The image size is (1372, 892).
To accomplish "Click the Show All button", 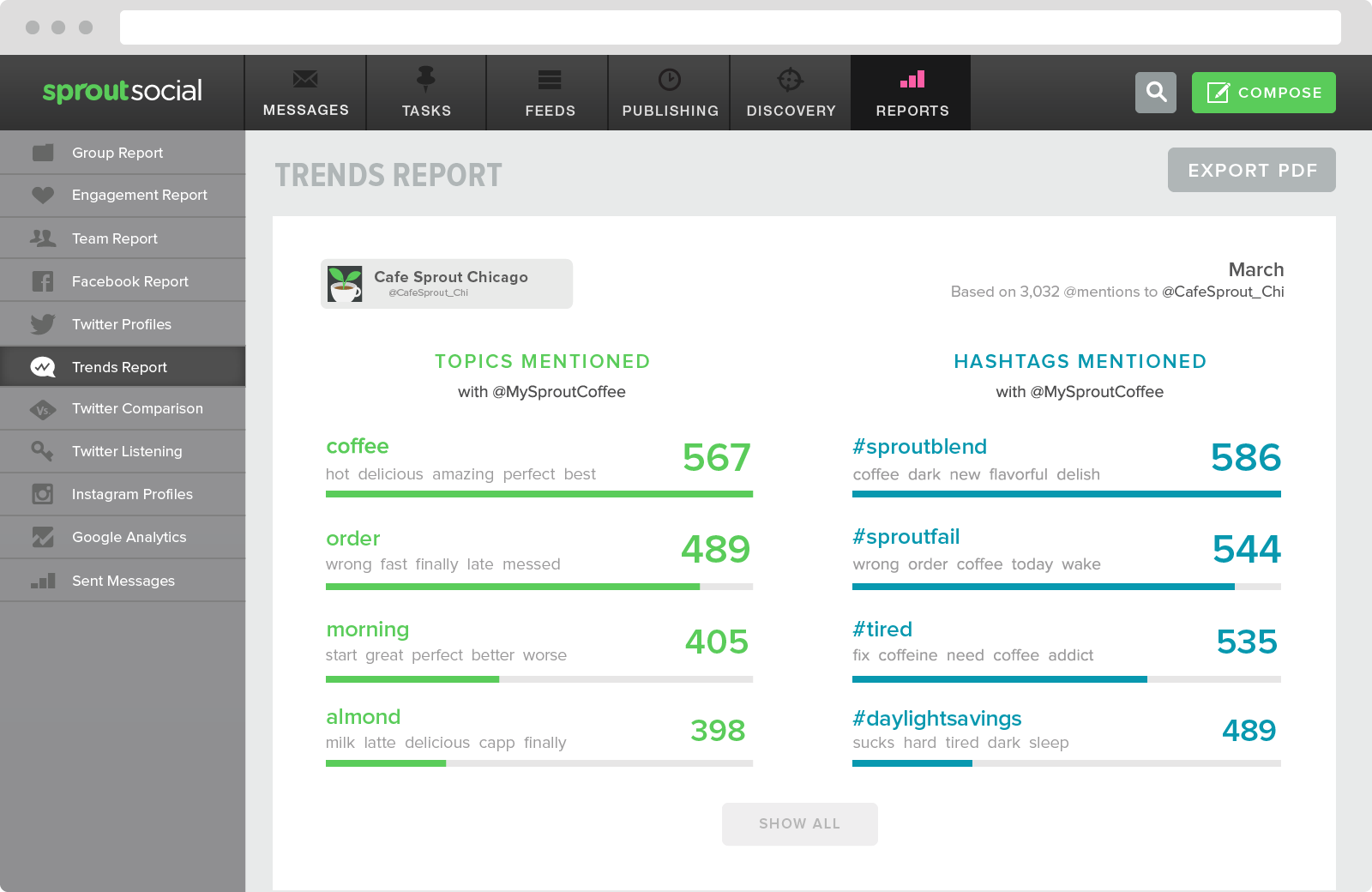I will point(800,824).
